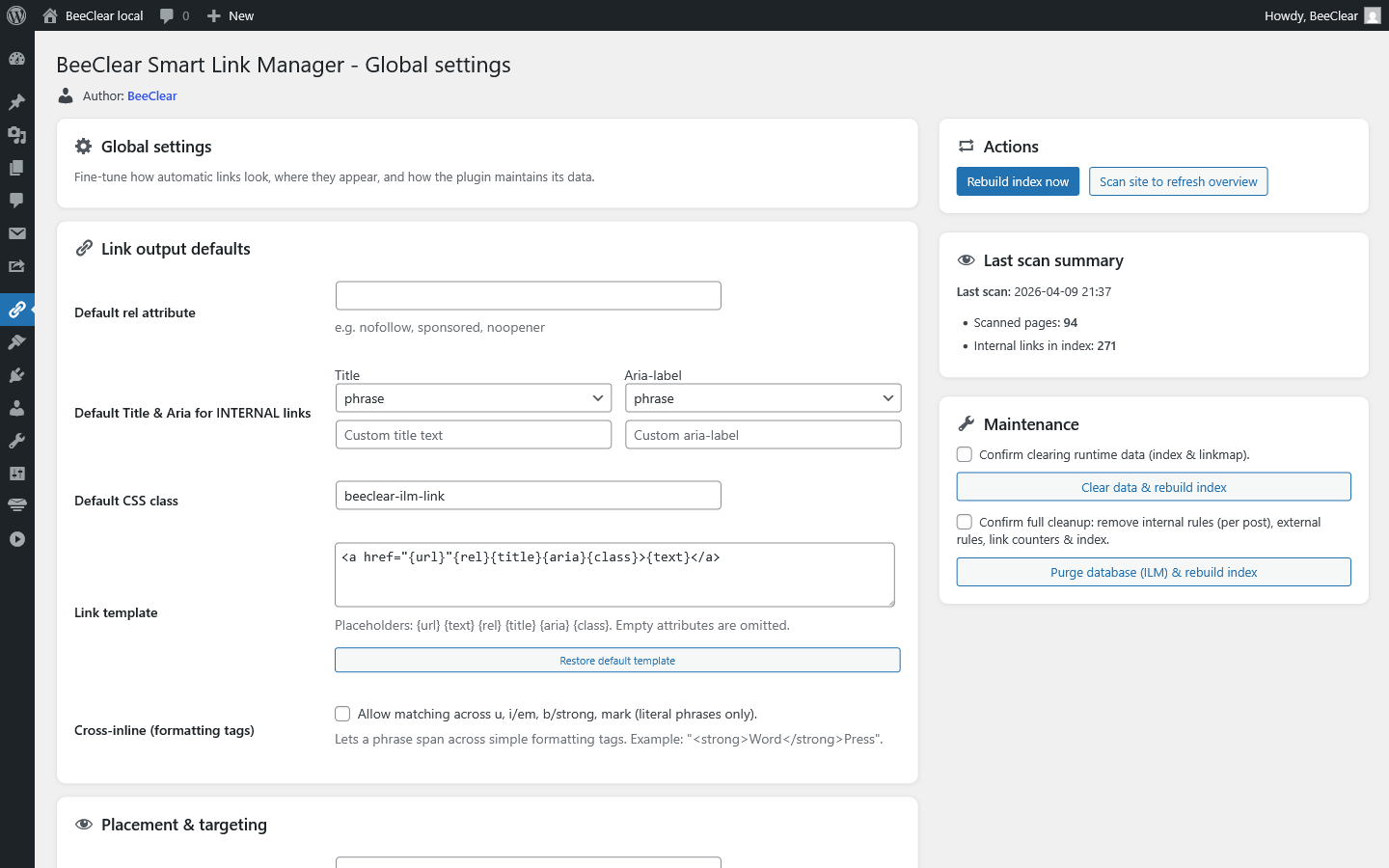Open the Aria-label dropdown set to phrase
Image resolution: width=1389 pixels, height=868 pixels.
click(763, 398)
